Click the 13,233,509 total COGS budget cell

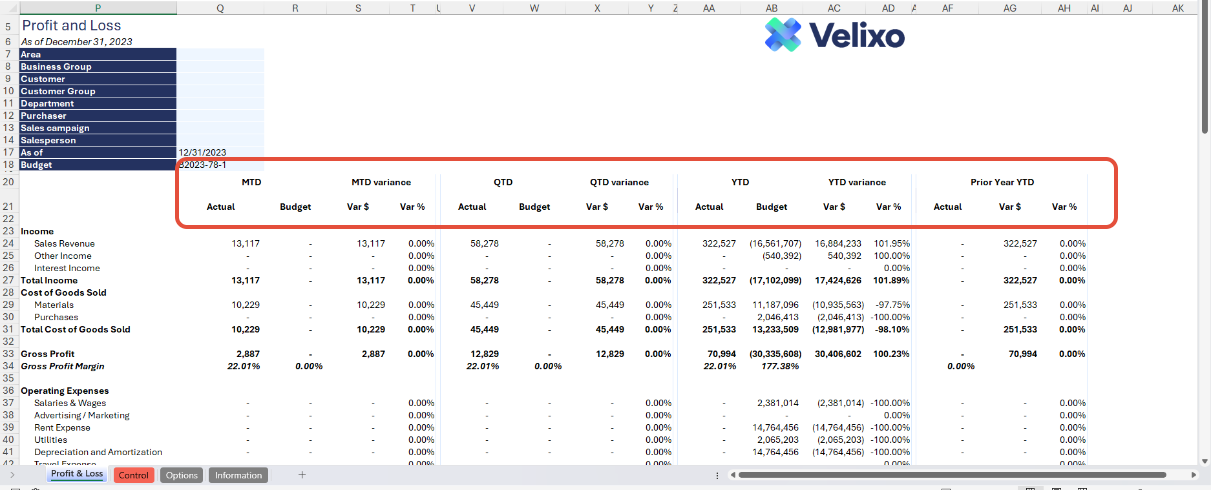(x=776, y=329)
